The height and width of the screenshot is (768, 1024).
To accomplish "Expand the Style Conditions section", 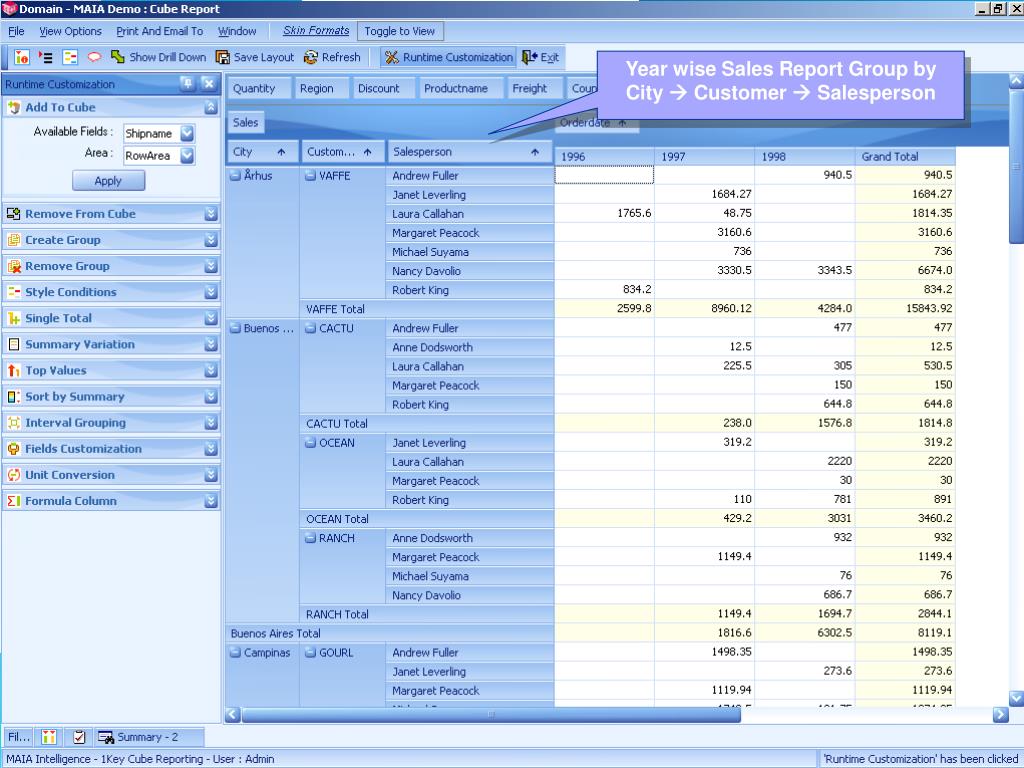I will point(211,292).
